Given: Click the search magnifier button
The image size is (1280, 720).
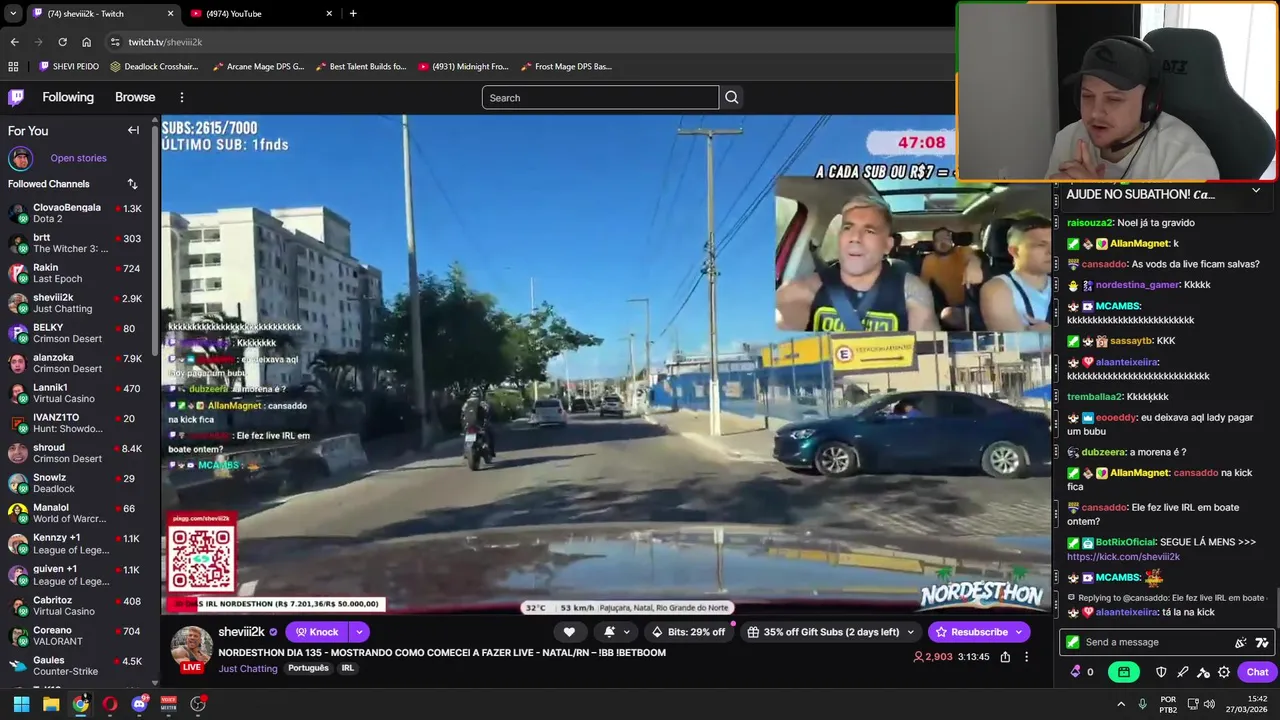Looking at the screenshot, I should click(x=731, y=97).
